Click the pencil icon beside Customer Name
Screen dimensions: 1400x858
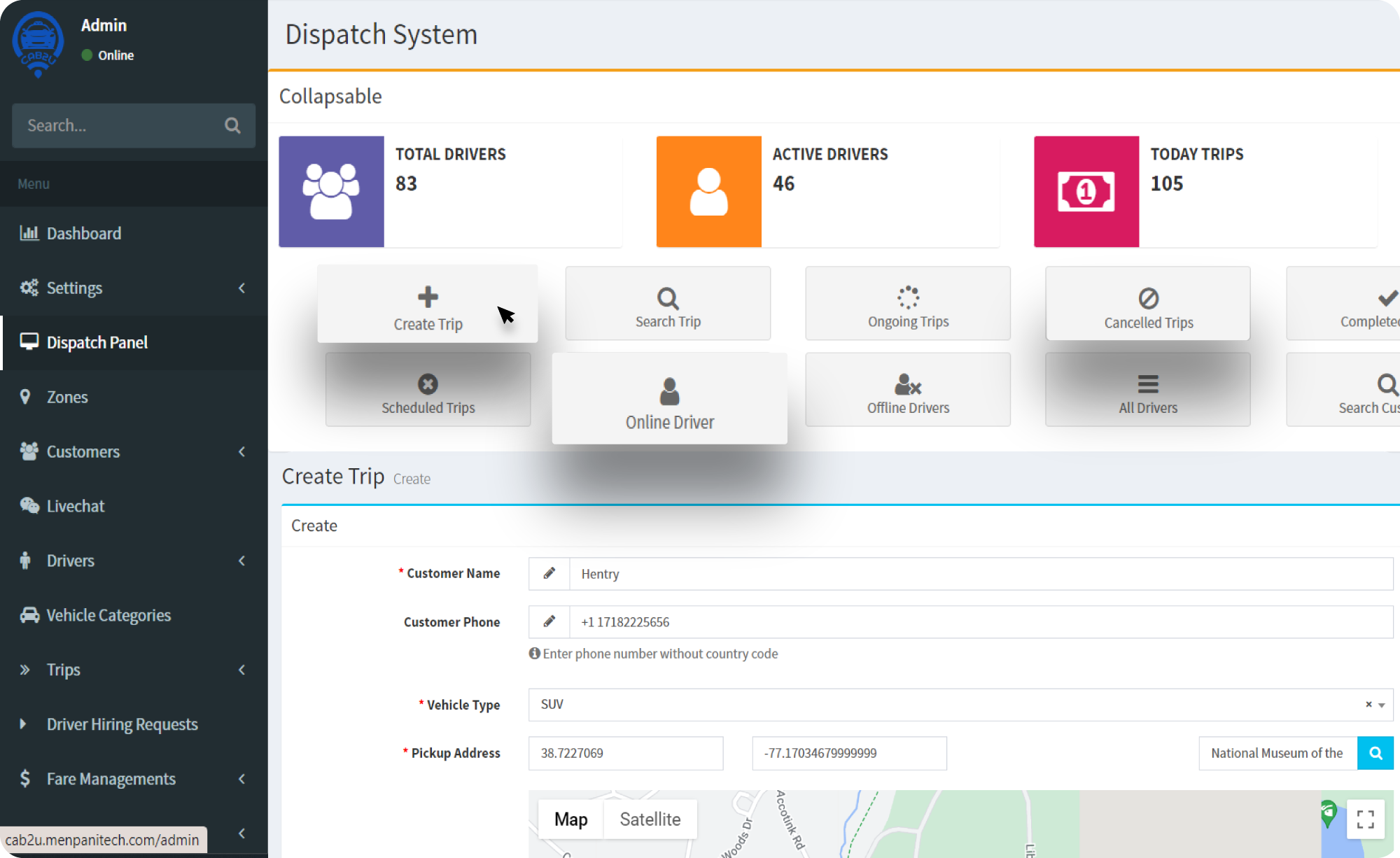click(x=549, y=574)
